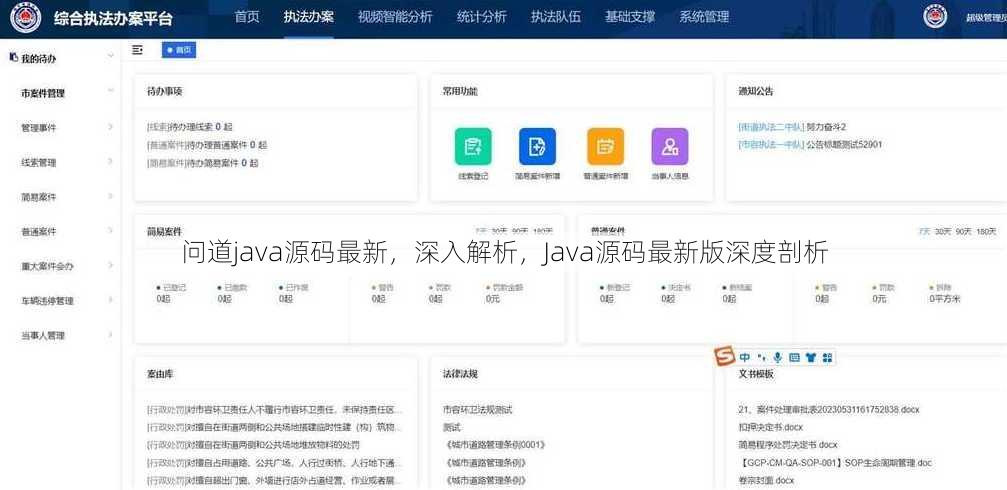The height and width of the screenshot is (490, 1007).
Task: Collapse the sidebar with the hamburger icon
Action: click(137, 50)
